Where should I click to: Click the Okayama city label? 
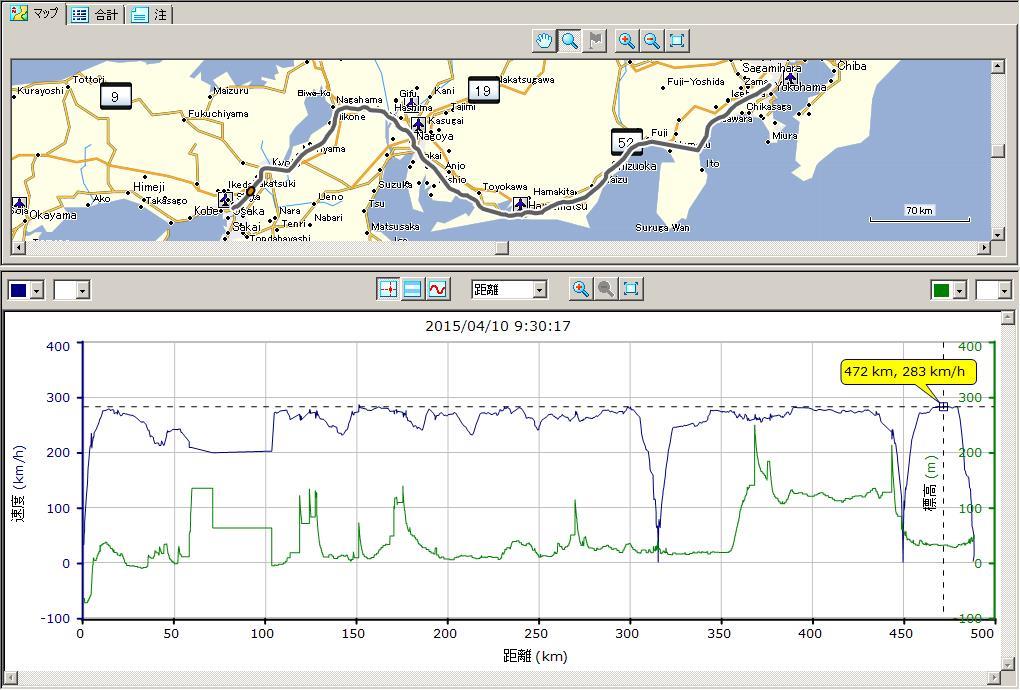pos(53,215)
